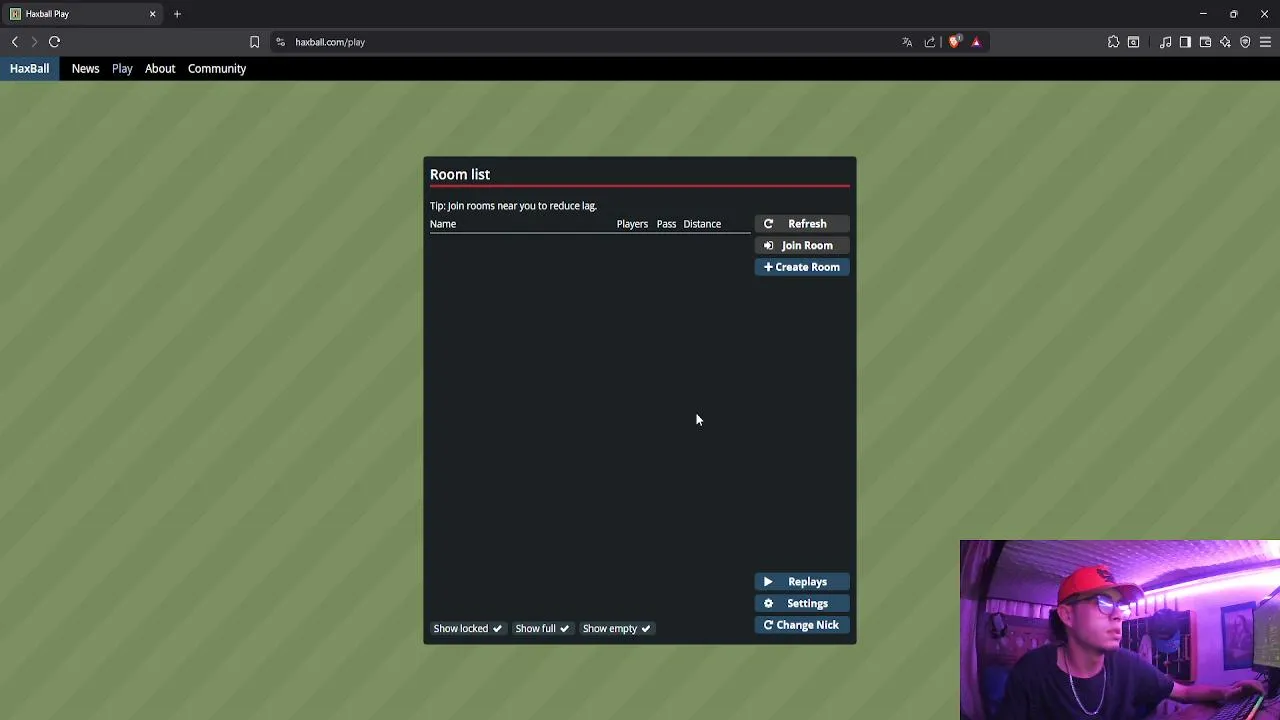Select the Haxball Play browser tab
Viewport: 1280px width, 720px height.
(x=80, y=14)
